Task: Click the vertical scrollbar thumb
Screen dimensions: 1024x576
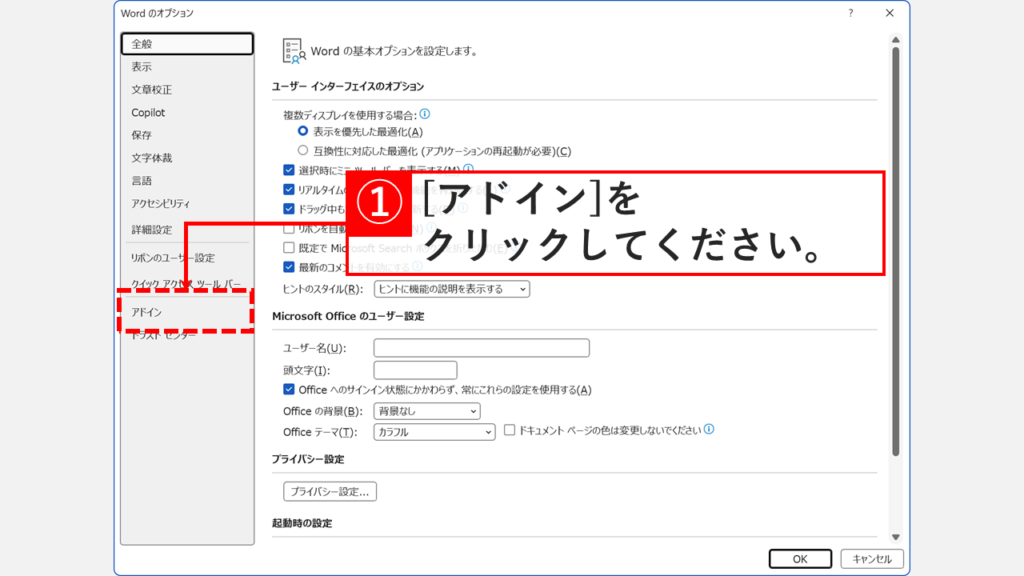Action: [895, 251]
